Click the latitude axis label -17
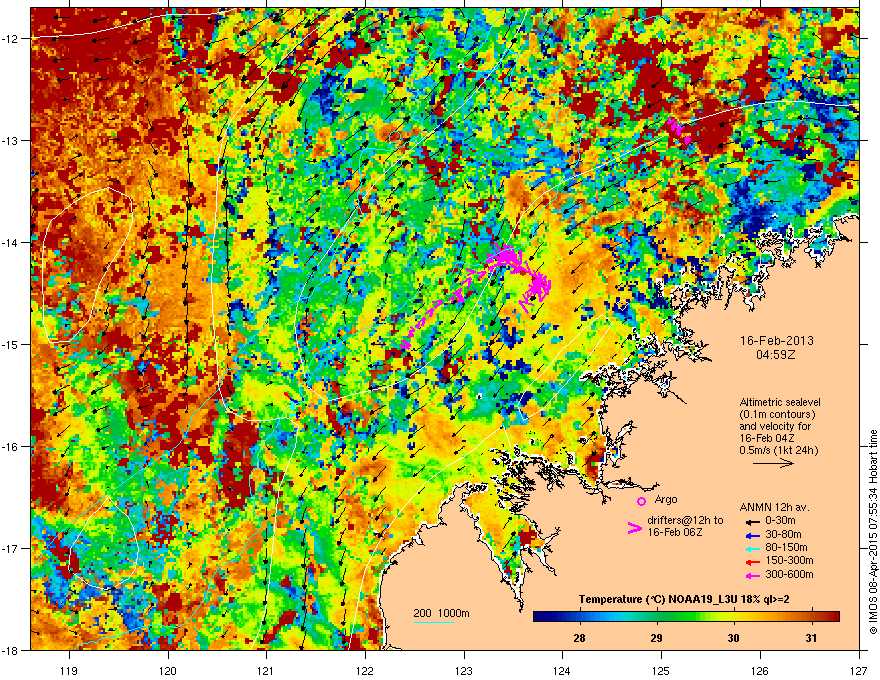 (10, 548)
